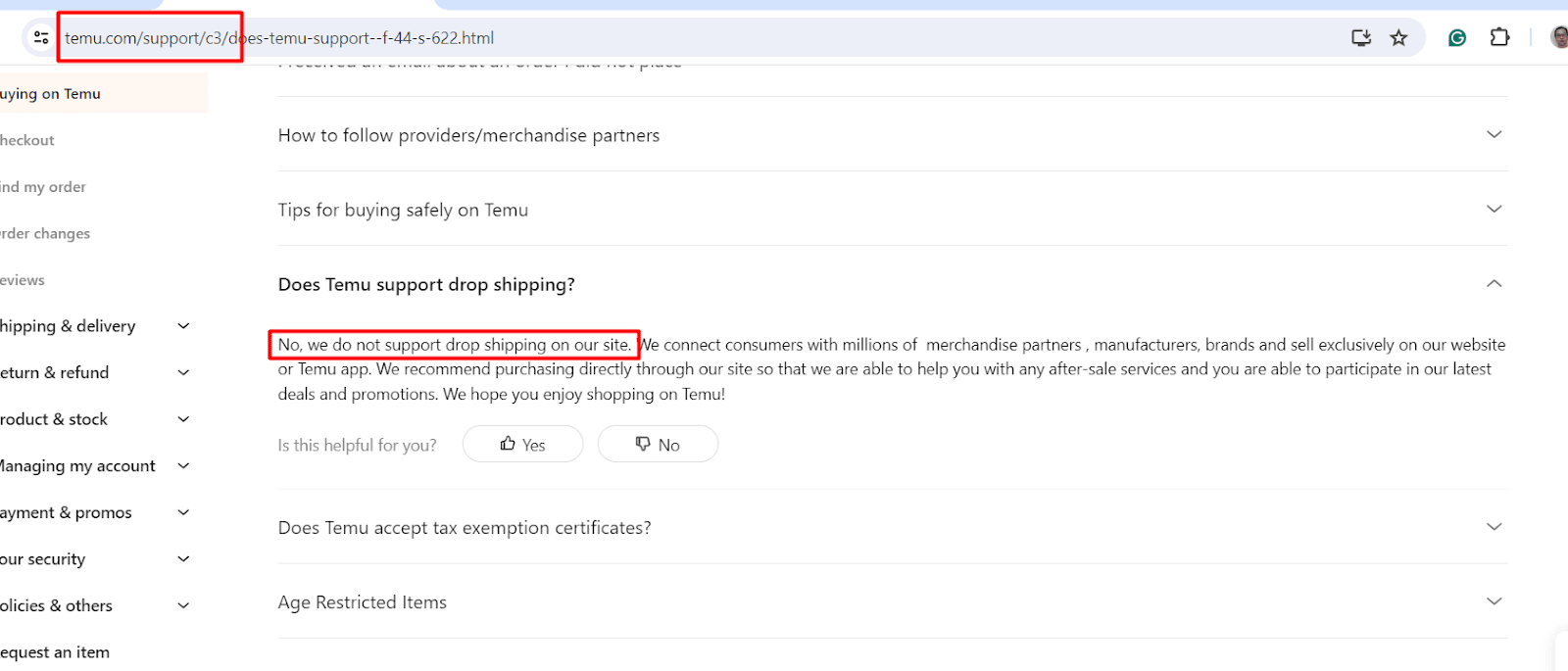Image resolution: width=1568 pixels, height=671 pixels.
Task: Expand Managing my account sidebar section
Action: 183,465
